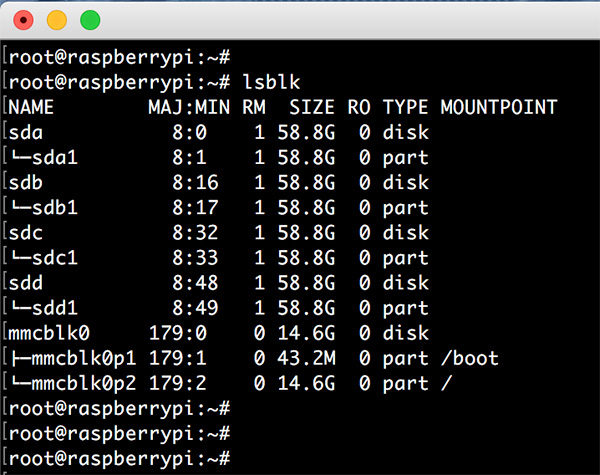The image size is (600, 475).
Task: Click the last root@raspberrypi prompt line
Action: 115,458
